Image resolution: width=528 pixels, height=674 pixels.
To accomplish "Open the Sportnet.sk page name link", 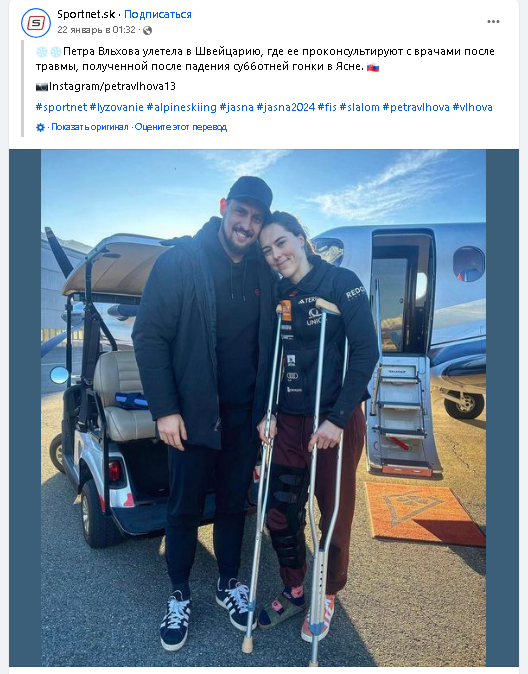I will (x=86, y=14).
